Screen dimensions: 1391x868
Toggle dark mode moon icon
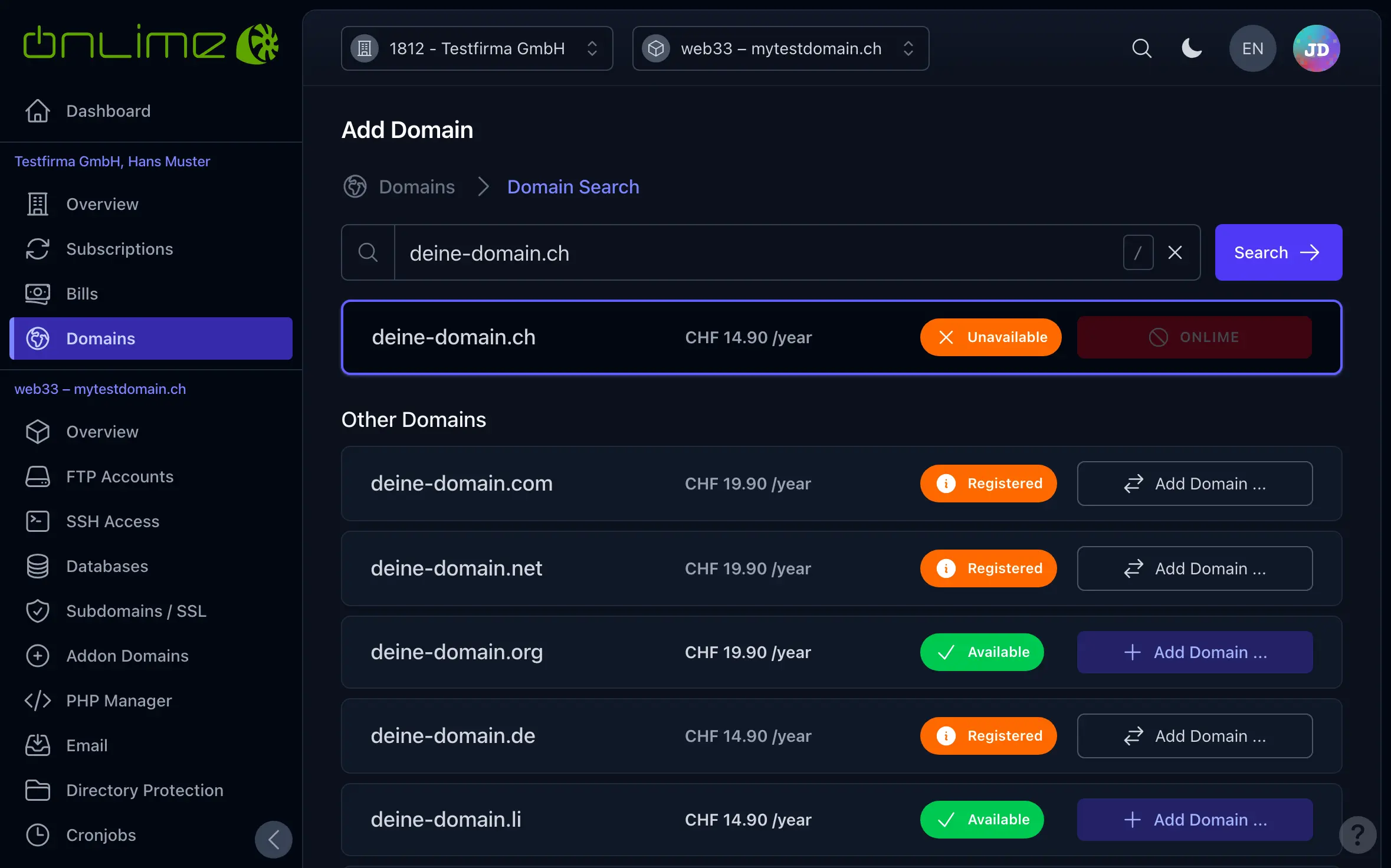coord(1192,48)
